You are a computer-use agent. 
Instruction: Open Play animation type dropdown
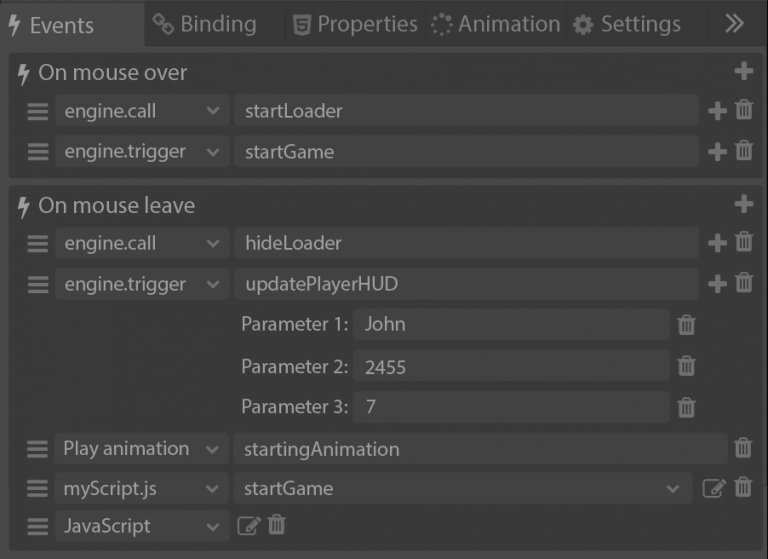click(x=212, y=449)
